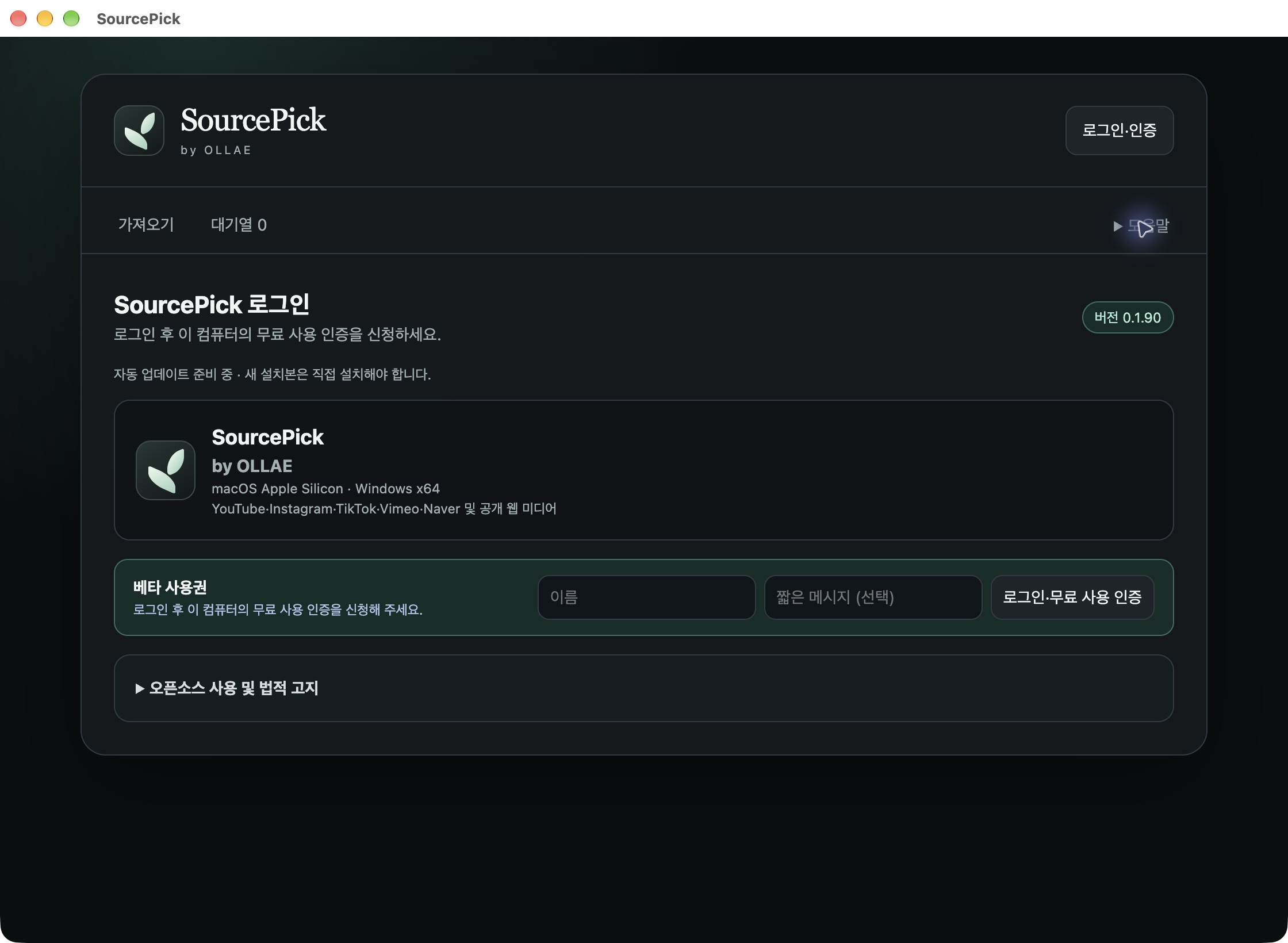Focus the 이름 input field

pos(646,597)
